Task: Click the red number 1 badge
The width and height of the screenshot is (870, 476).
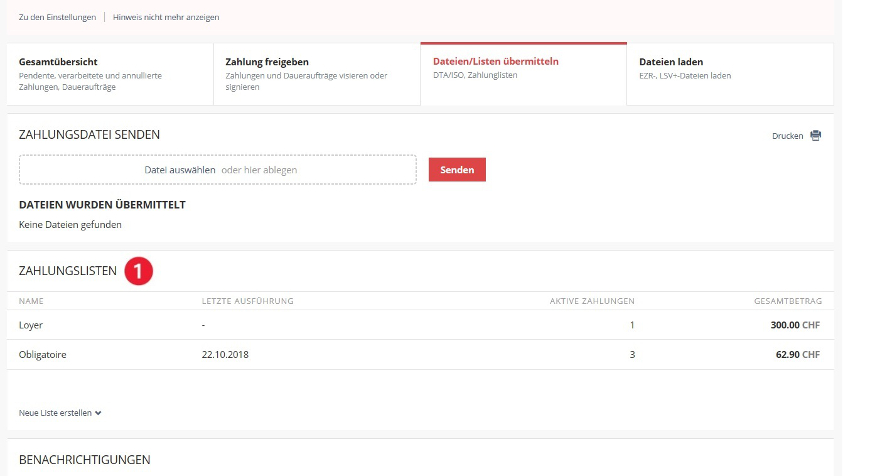Action: (139, 271)
